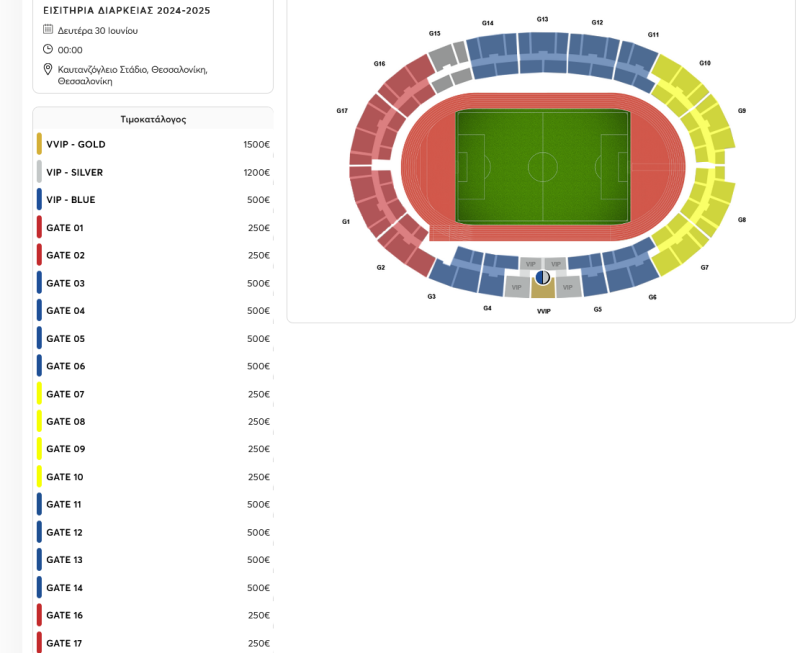Click the gray G15 section of the stadium

tap(450, 66)
